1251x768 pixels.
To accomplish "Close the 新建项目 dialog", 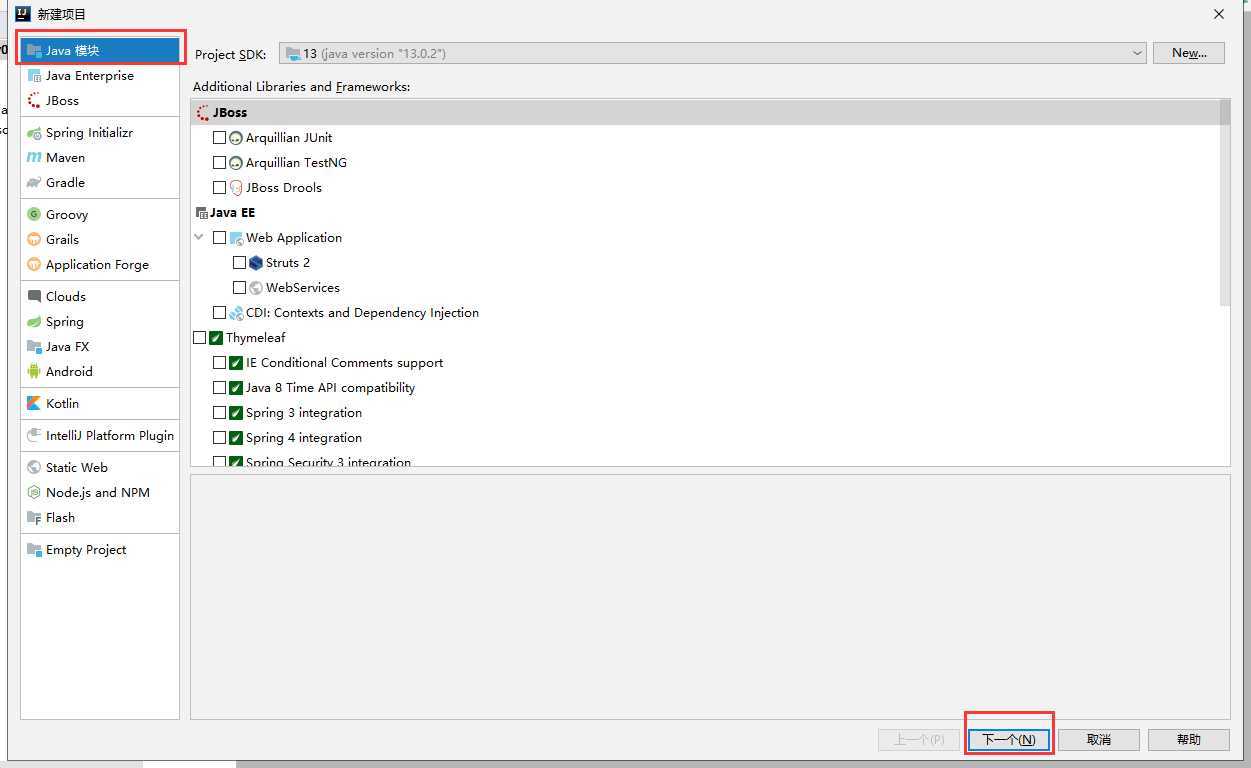I will 1219,14.
